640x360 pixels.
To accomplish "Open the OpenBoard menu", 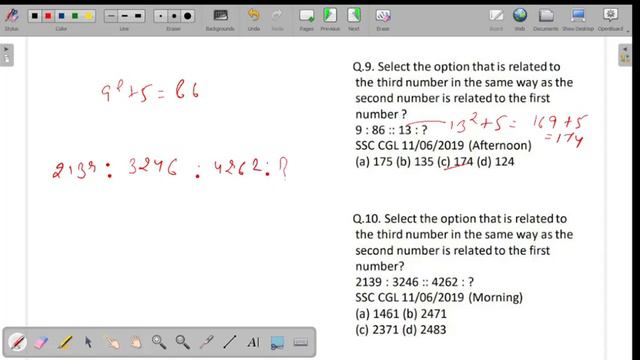I will [x=611, y=20].
